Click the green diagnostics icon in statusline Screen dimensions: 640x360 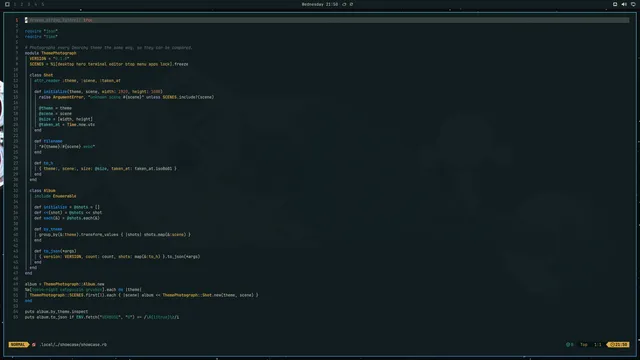(x=569, y=344)
